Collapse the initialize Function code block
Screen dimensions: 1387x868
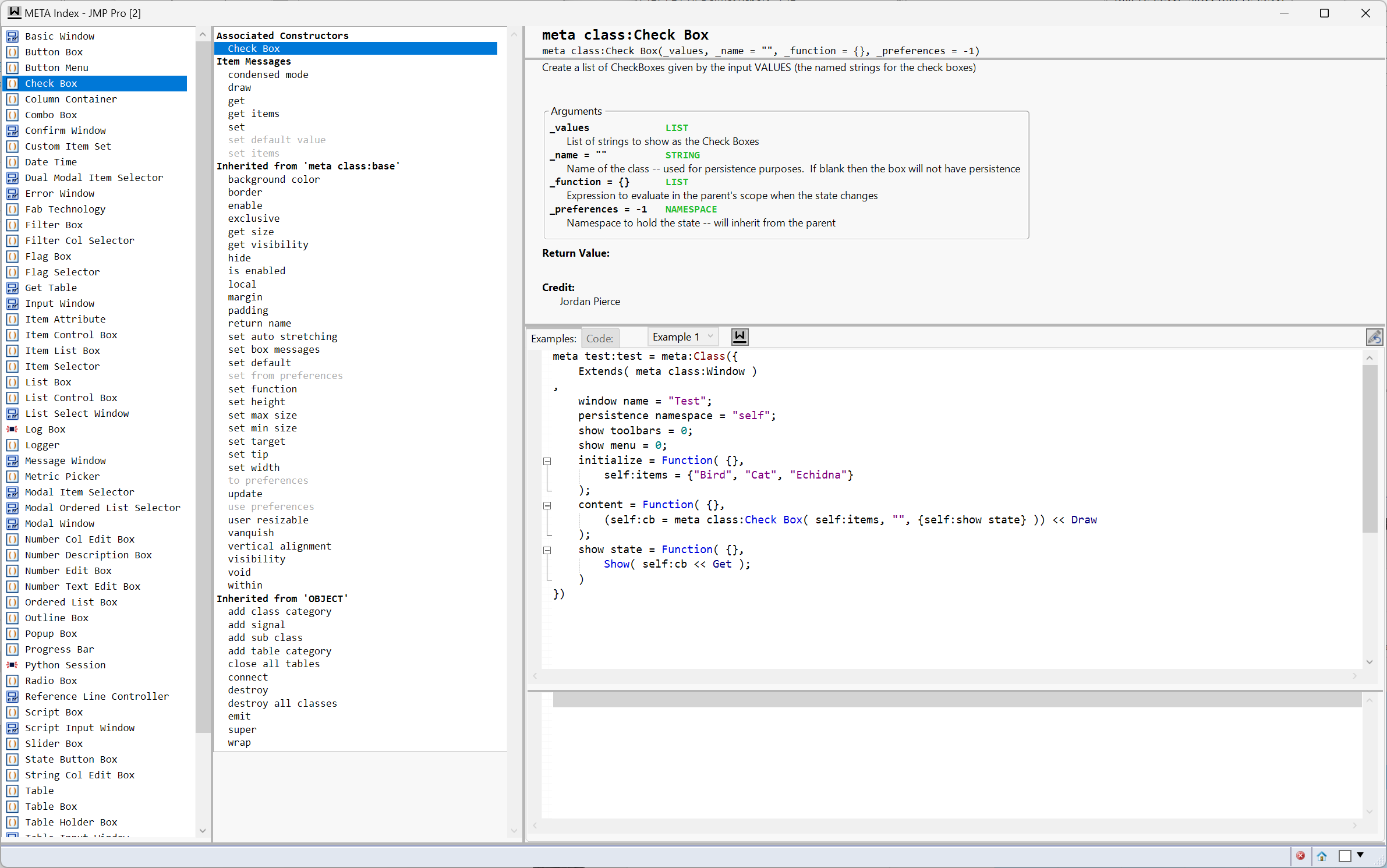[547, 461]
